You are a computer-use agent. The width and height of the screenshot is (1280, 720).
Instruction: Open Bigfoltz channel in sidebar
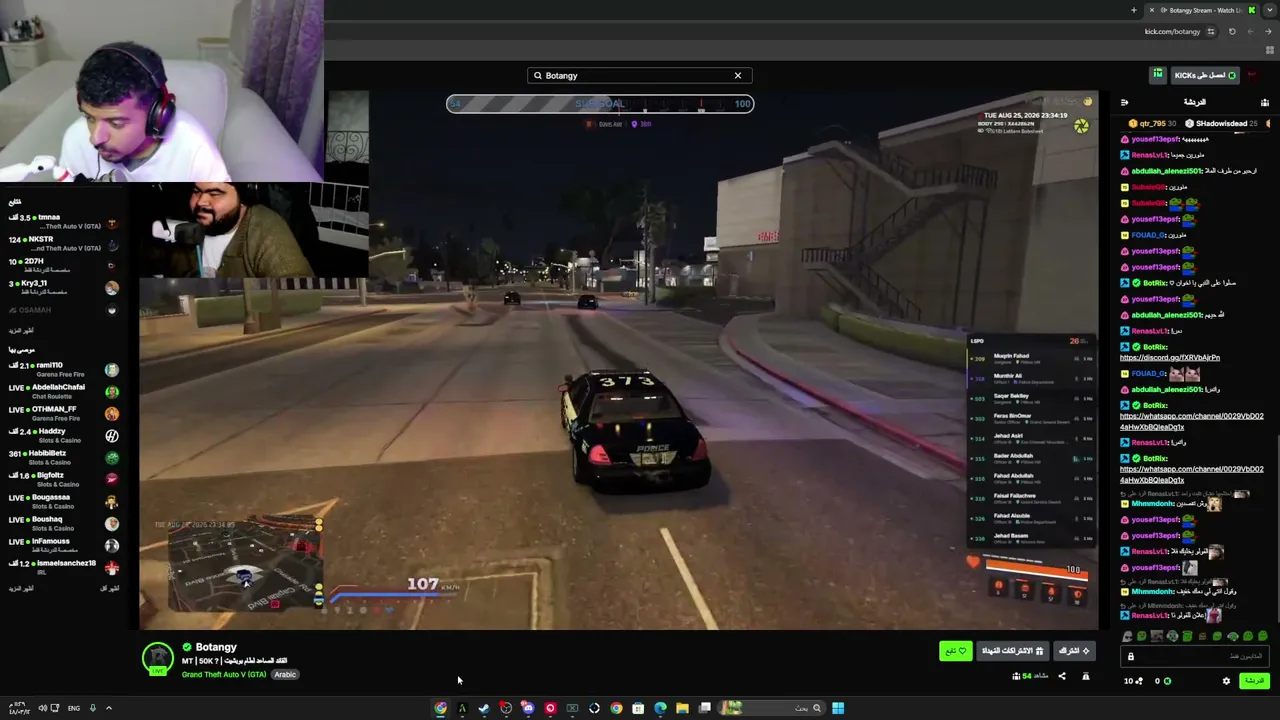[x=62, y=480]
